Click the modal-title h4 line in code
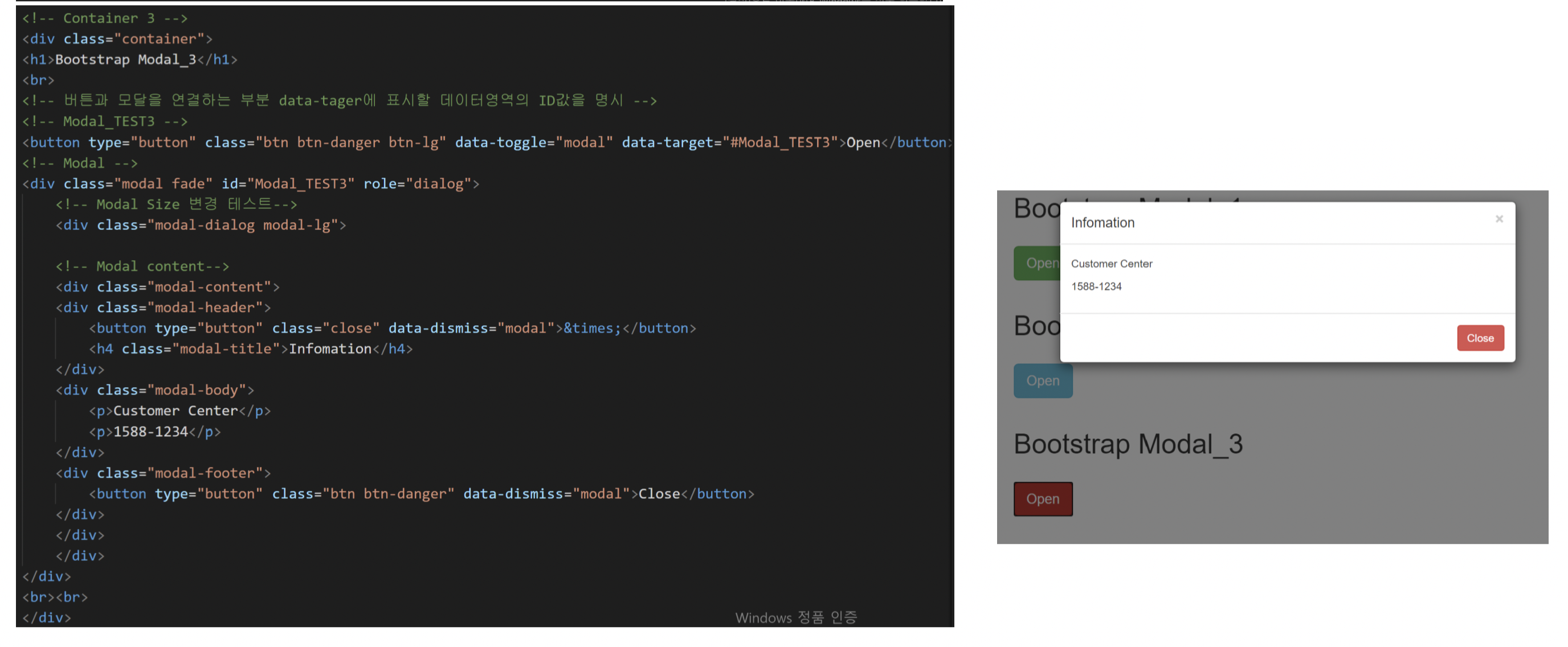This screenshot has width=1568, height=647. 251,349
